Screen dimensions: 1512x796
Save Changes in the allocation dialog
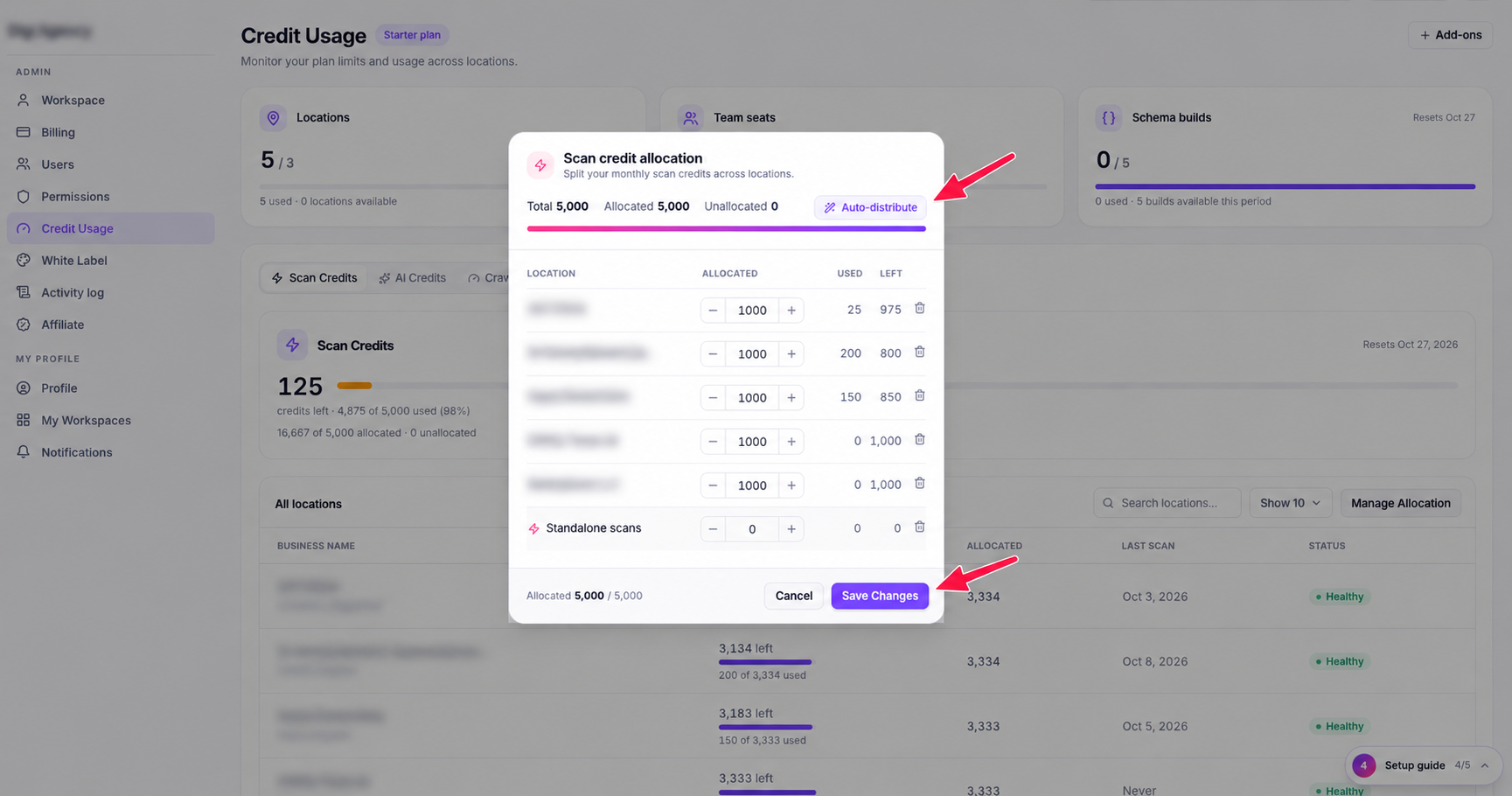coord(880,596)
